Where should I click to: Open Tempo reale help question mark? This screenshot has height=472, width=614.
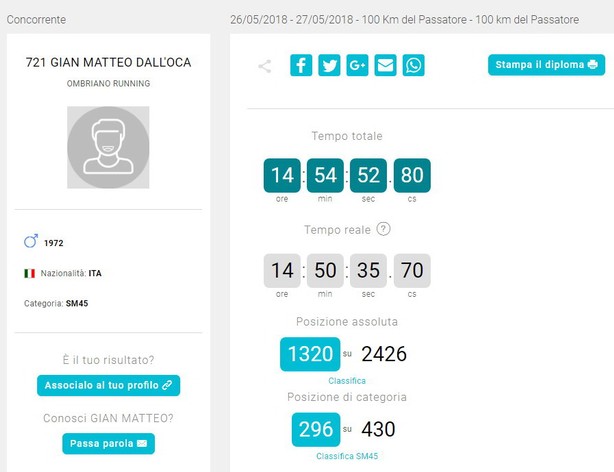coord(383,229)
